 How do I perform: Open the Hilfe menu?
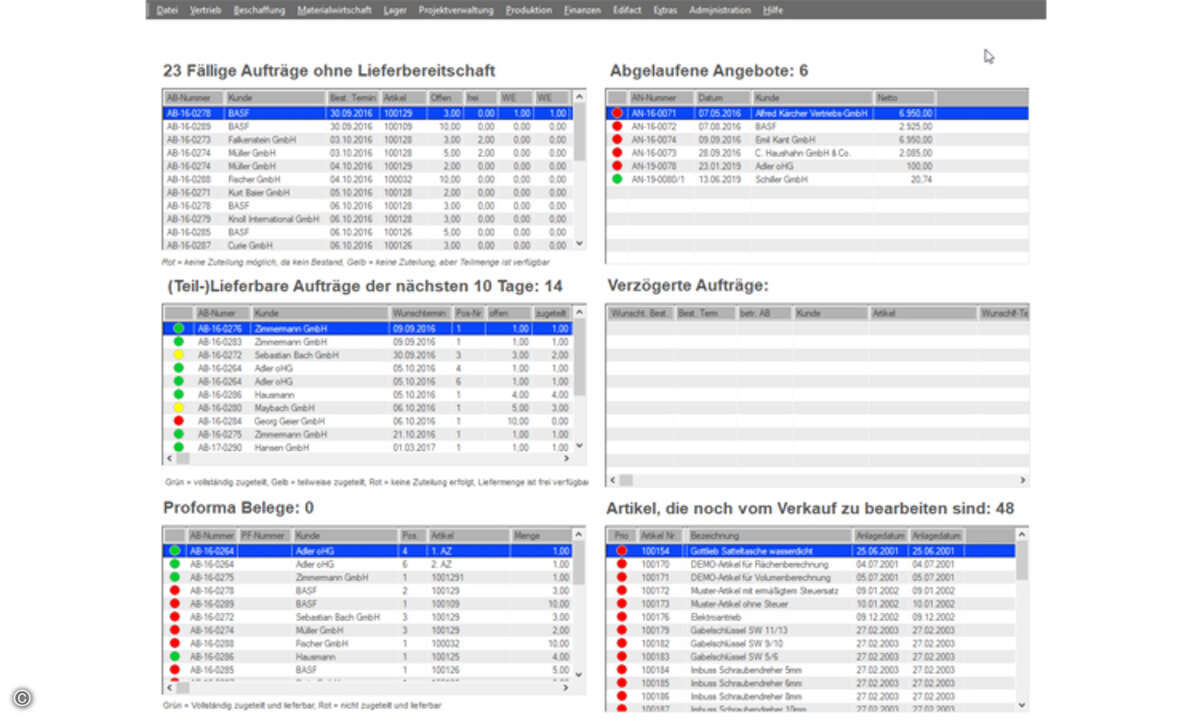772,10
